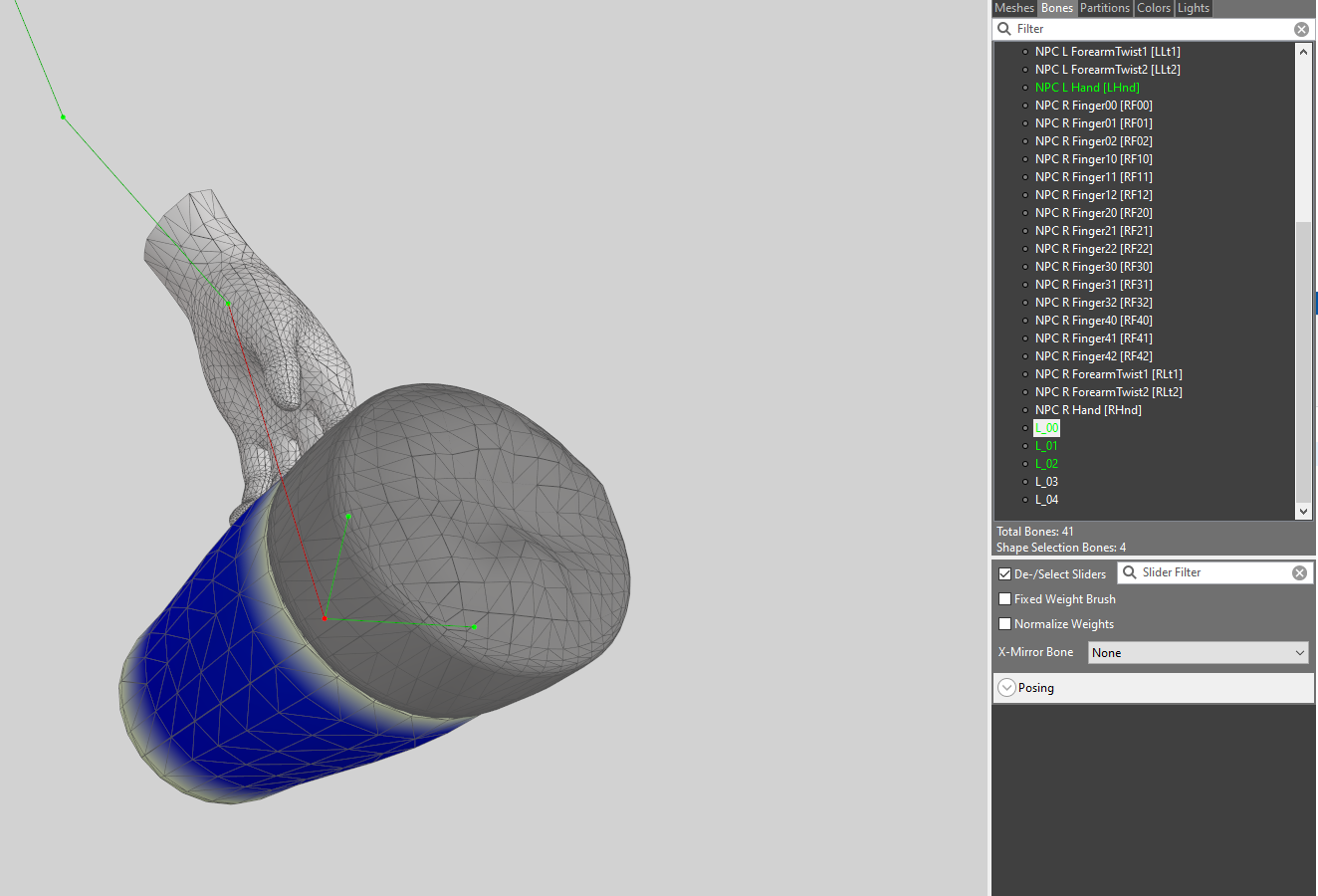Screen dimensions: 1318x896
Task: Select bone NPC R Hand [RHnd]
Action: 1088,410
